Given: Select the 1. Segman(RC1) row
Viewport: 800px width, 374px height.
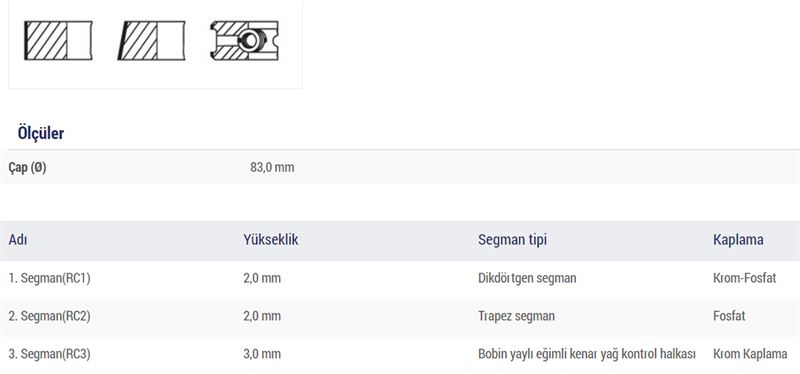Looking at the screenshot, I should (x=400, y=278).
